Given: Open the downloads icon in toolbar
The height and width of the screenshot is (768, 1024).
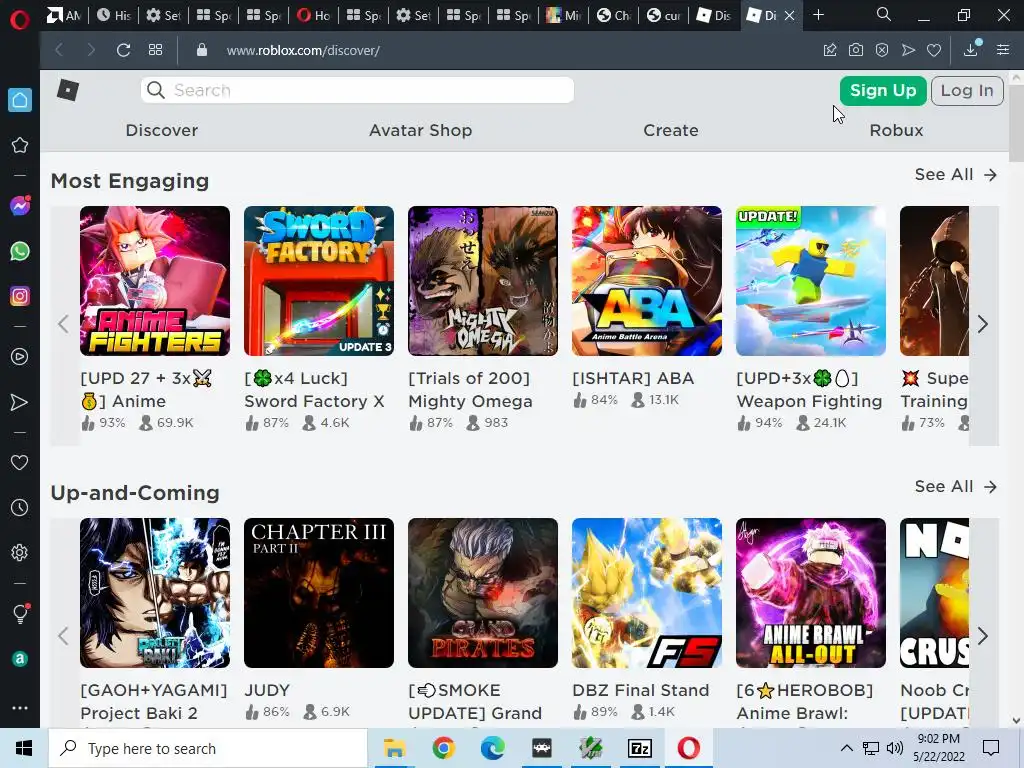Looking at the screenshot, I should pos(971,49).
